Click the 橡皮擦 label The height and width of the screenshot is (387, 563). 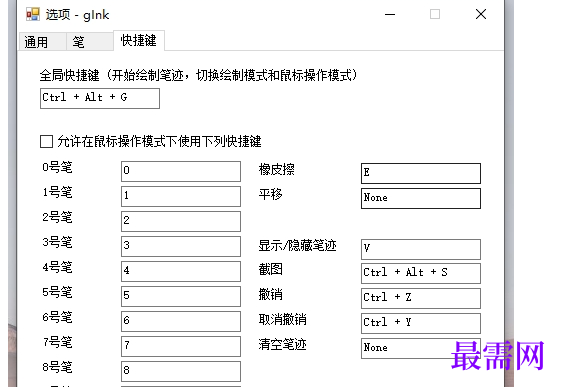[276, 169]
